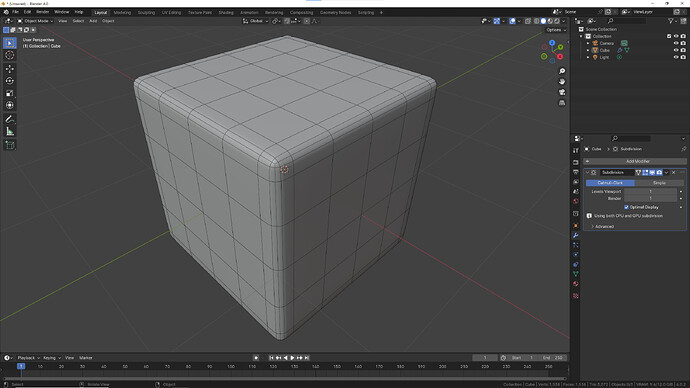Screen dimensions: 690x388
Task: Expand the Advanced section in Subdivision modifier
Action: tap(602, 227)
